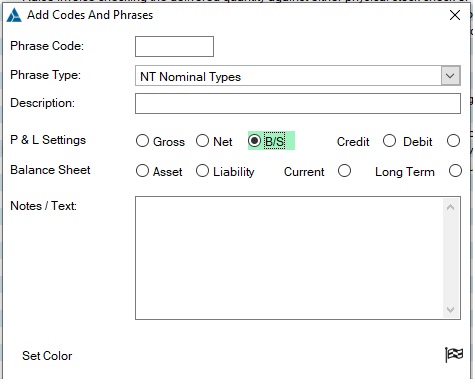Viewport: 475px width, 384px height.
Task: Click the notes scrollbar down arrow
Action: tap(451, 310)
